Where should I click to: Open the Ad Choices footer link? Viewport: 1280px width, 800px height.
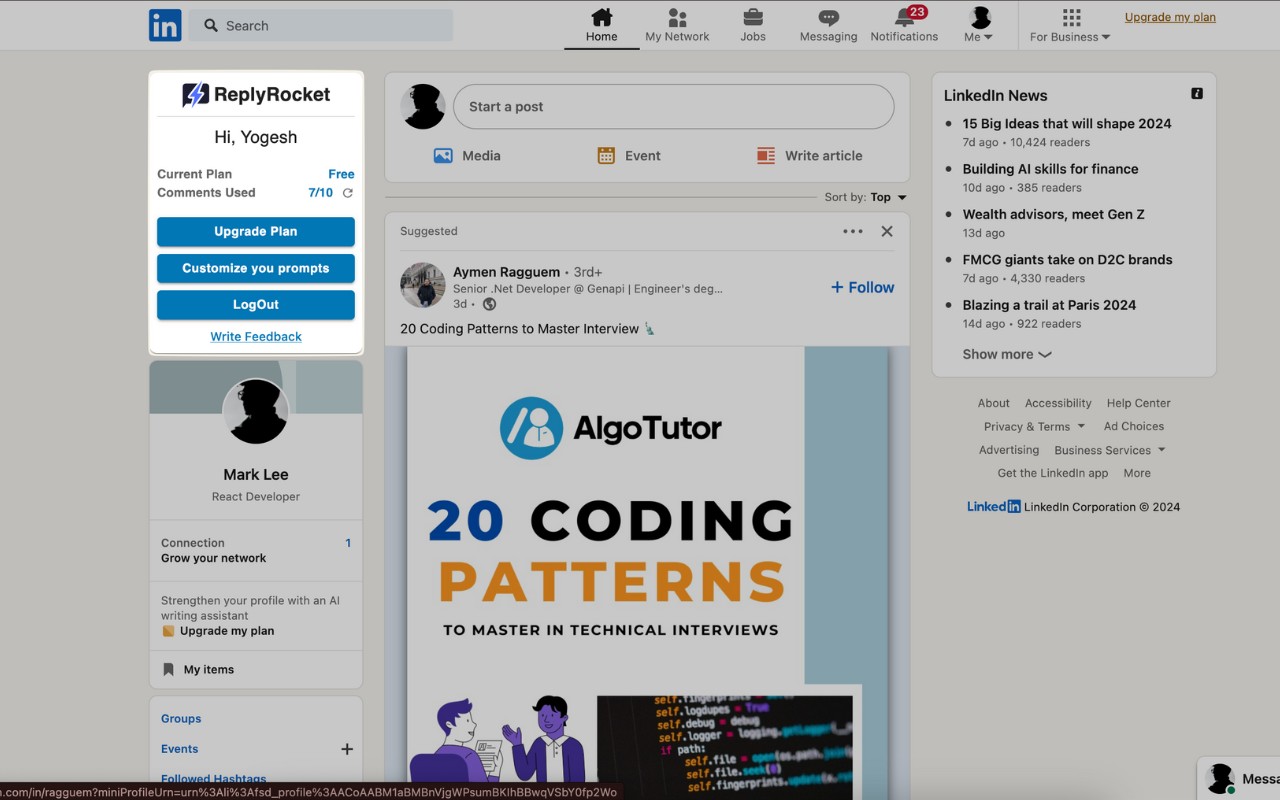coord(1134,426)
